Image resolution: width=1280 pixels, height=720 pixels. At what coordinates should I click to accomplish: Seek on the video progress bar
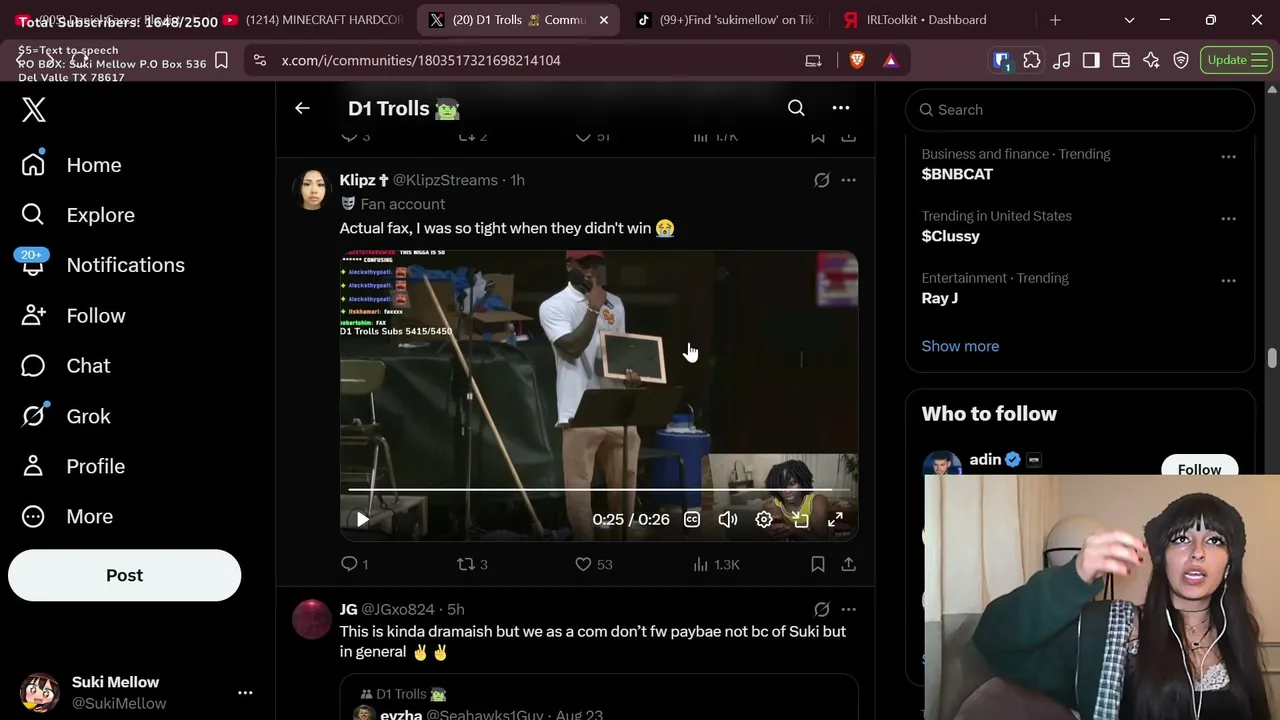point(599,490)
